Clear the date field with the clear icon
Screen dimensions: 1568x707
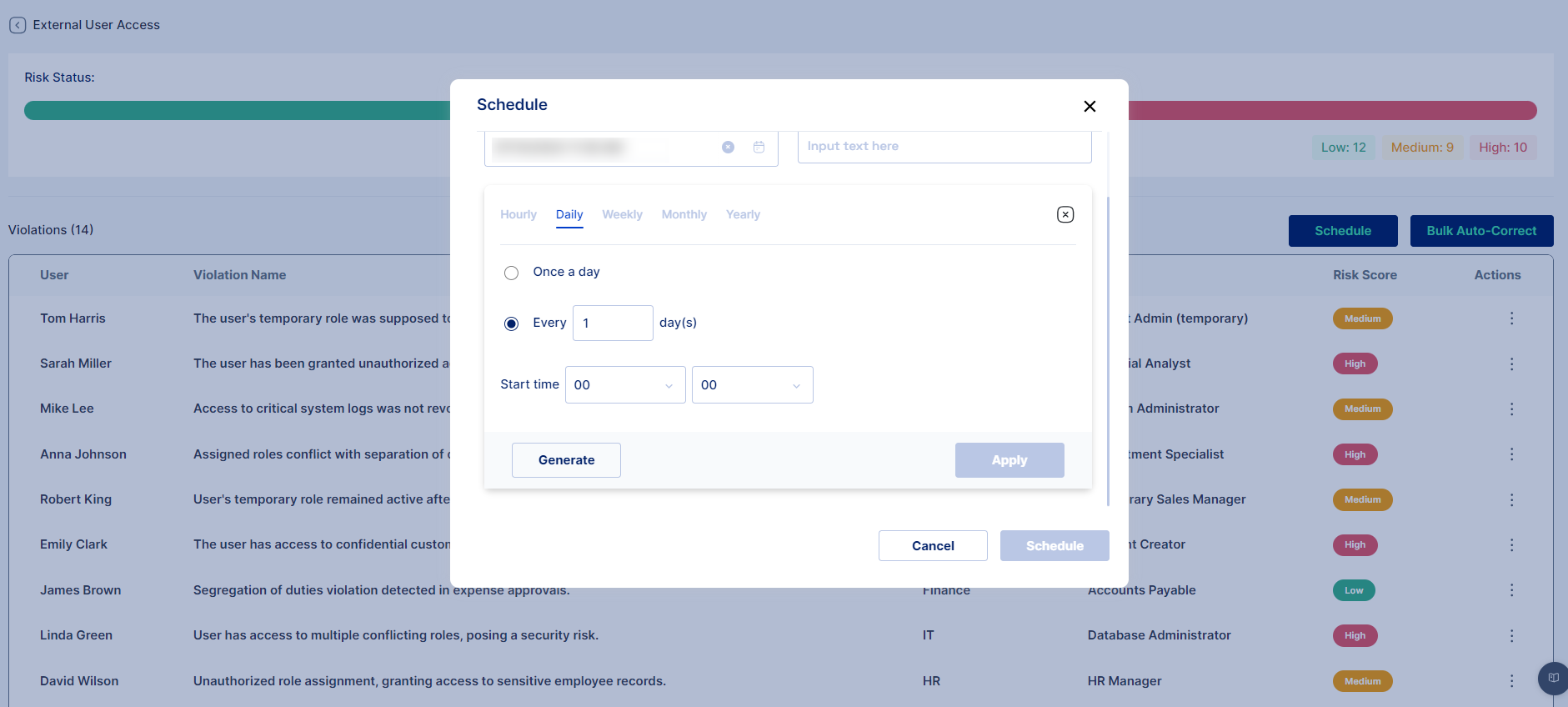(728, 147)
